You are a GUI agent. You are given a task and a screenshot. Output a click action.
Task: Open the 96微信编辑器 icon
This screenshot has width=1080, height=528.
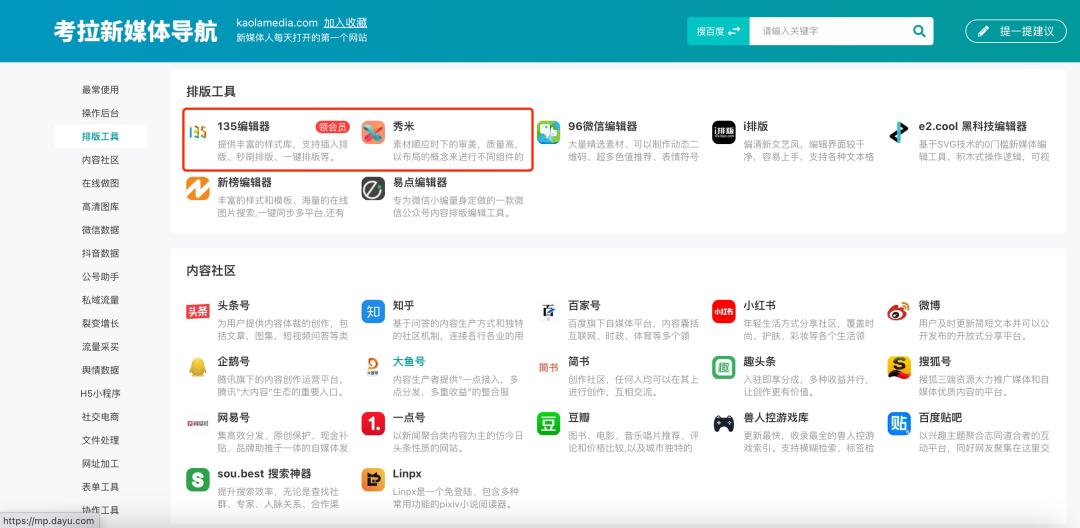(549, 132)
